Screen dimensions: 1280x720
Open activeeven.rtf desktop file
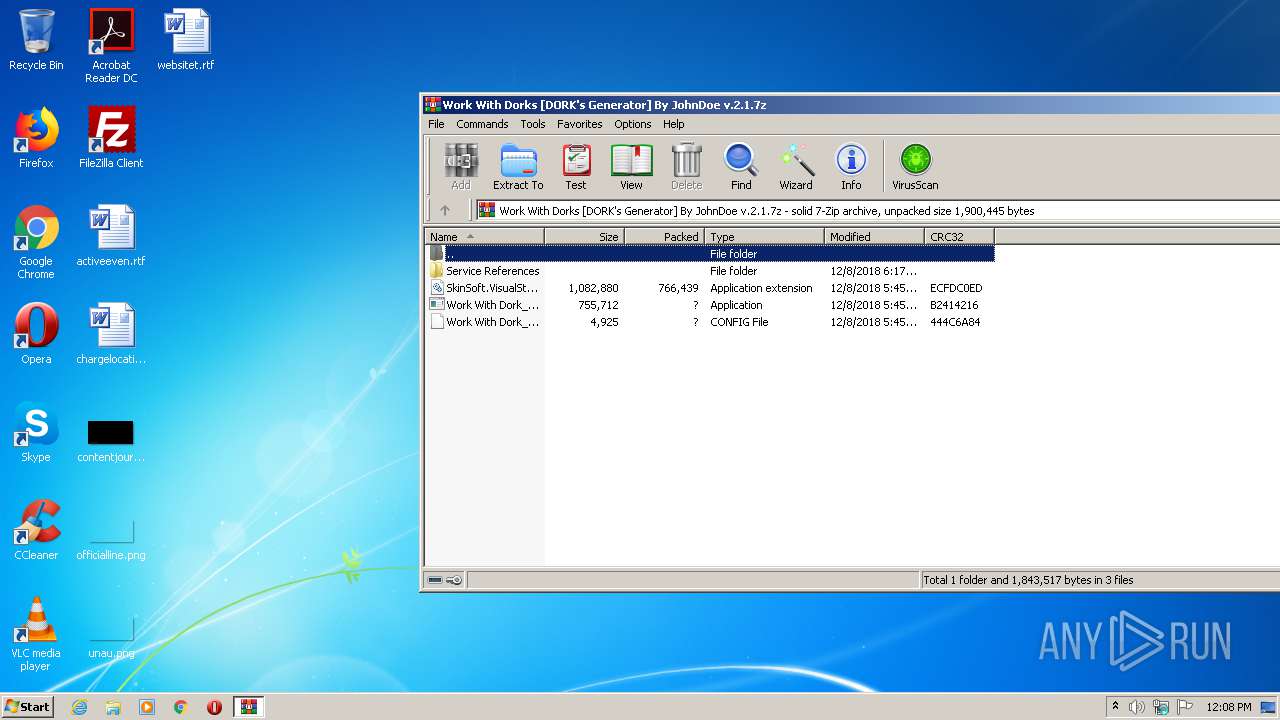point(111,236)
